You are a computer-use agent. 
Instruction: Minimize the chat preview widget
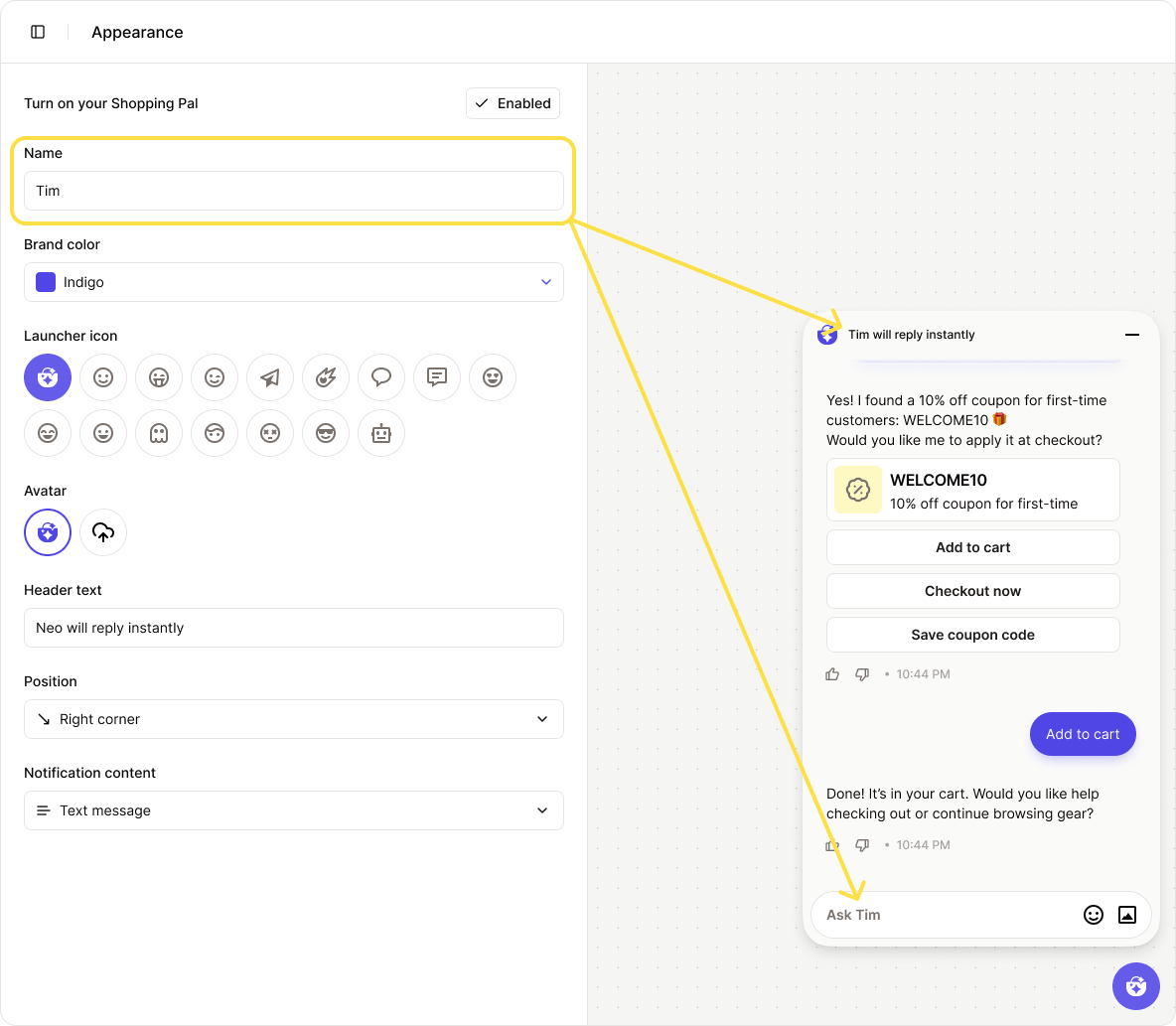click(x=1132, y=335)
